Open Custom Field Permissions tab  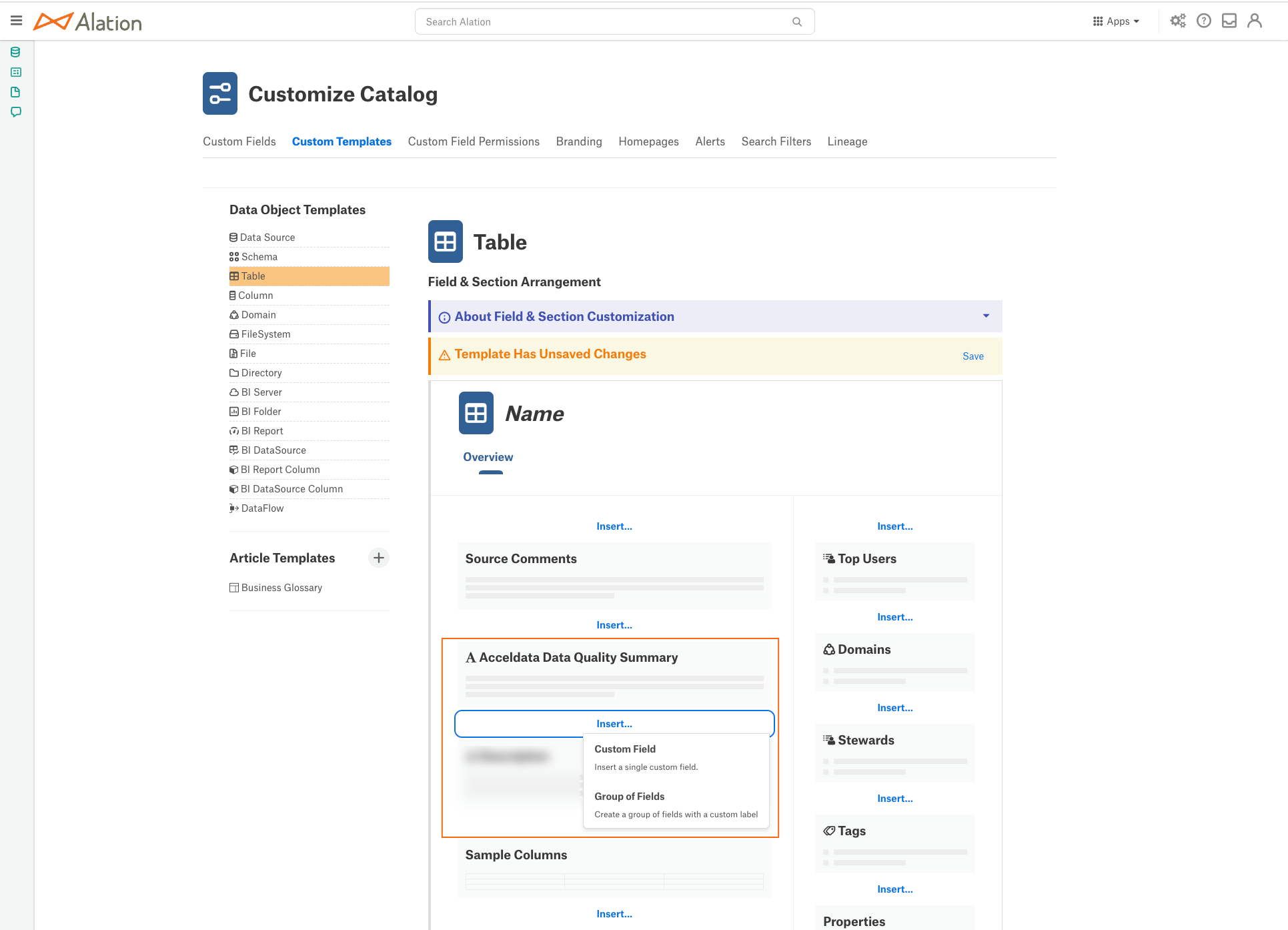[474, 141]
